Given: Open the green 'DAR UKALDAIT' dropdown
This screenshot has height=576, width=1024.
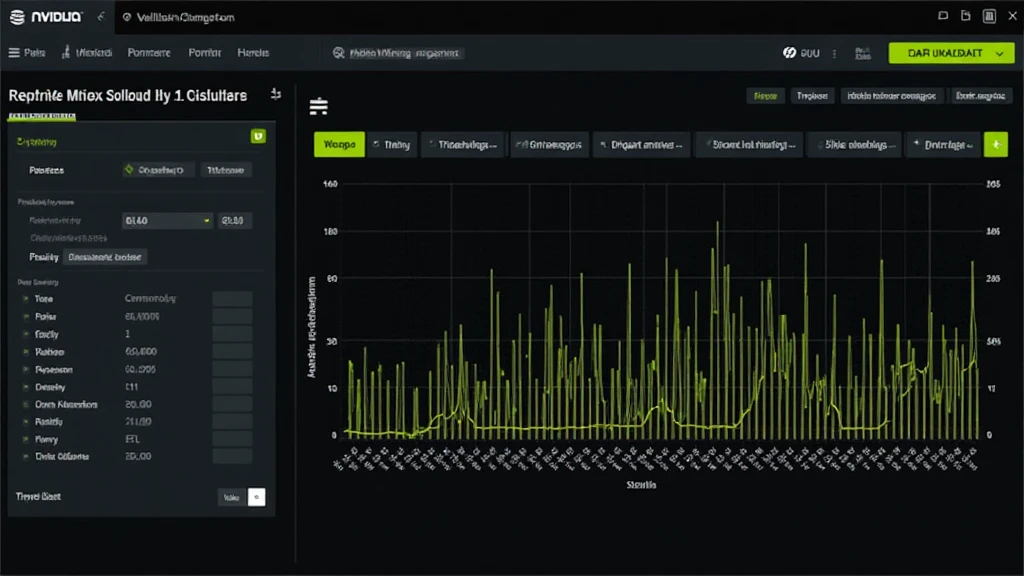Looking at the screenshot, I should pyautogui.click(x=951, y=53).
